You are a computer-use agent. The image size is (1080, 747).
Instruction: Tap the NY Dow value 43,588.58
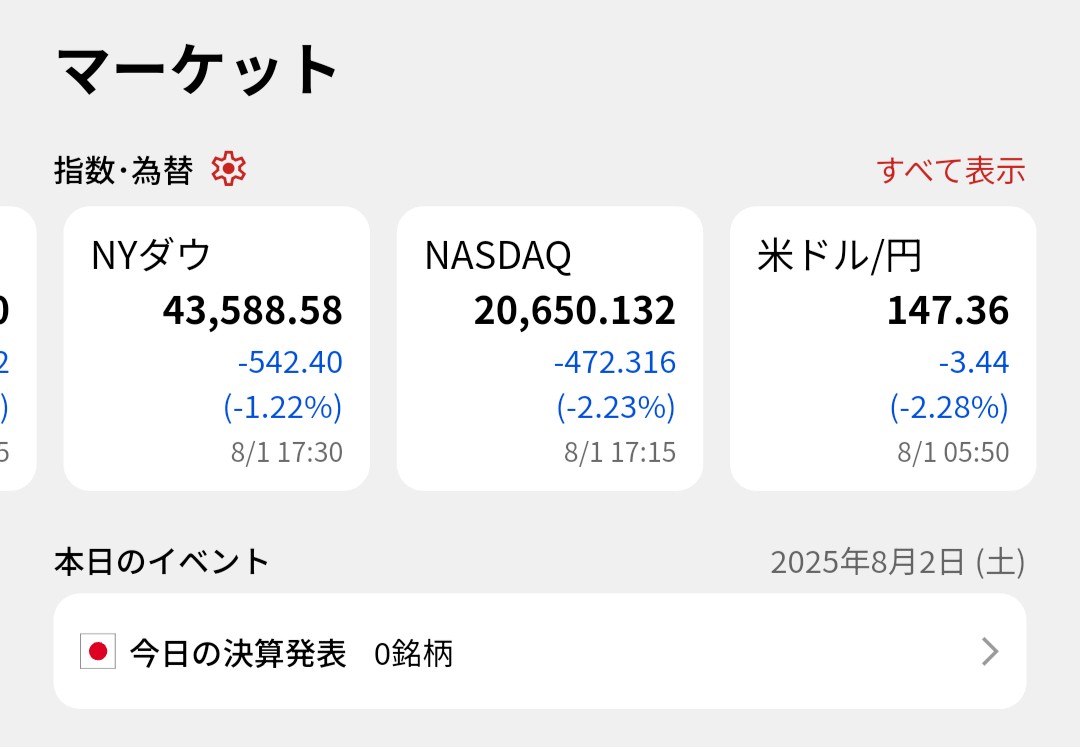pos(253,311)
